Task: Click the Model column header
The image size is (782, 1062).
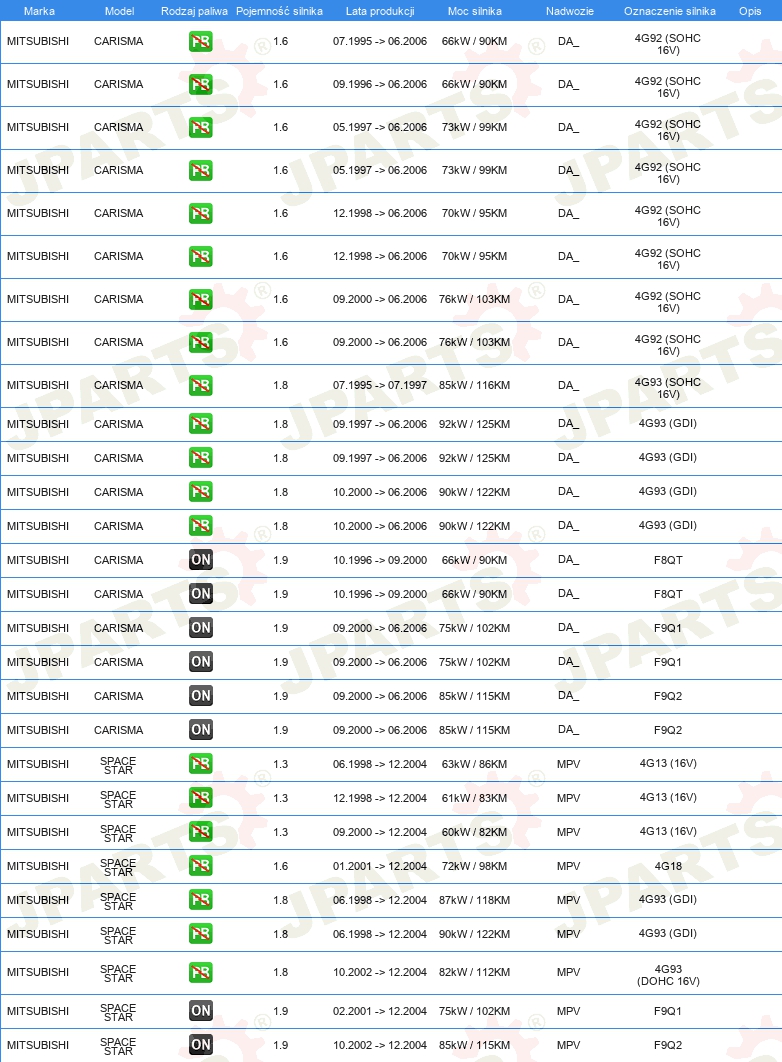Action: point(119,11)
